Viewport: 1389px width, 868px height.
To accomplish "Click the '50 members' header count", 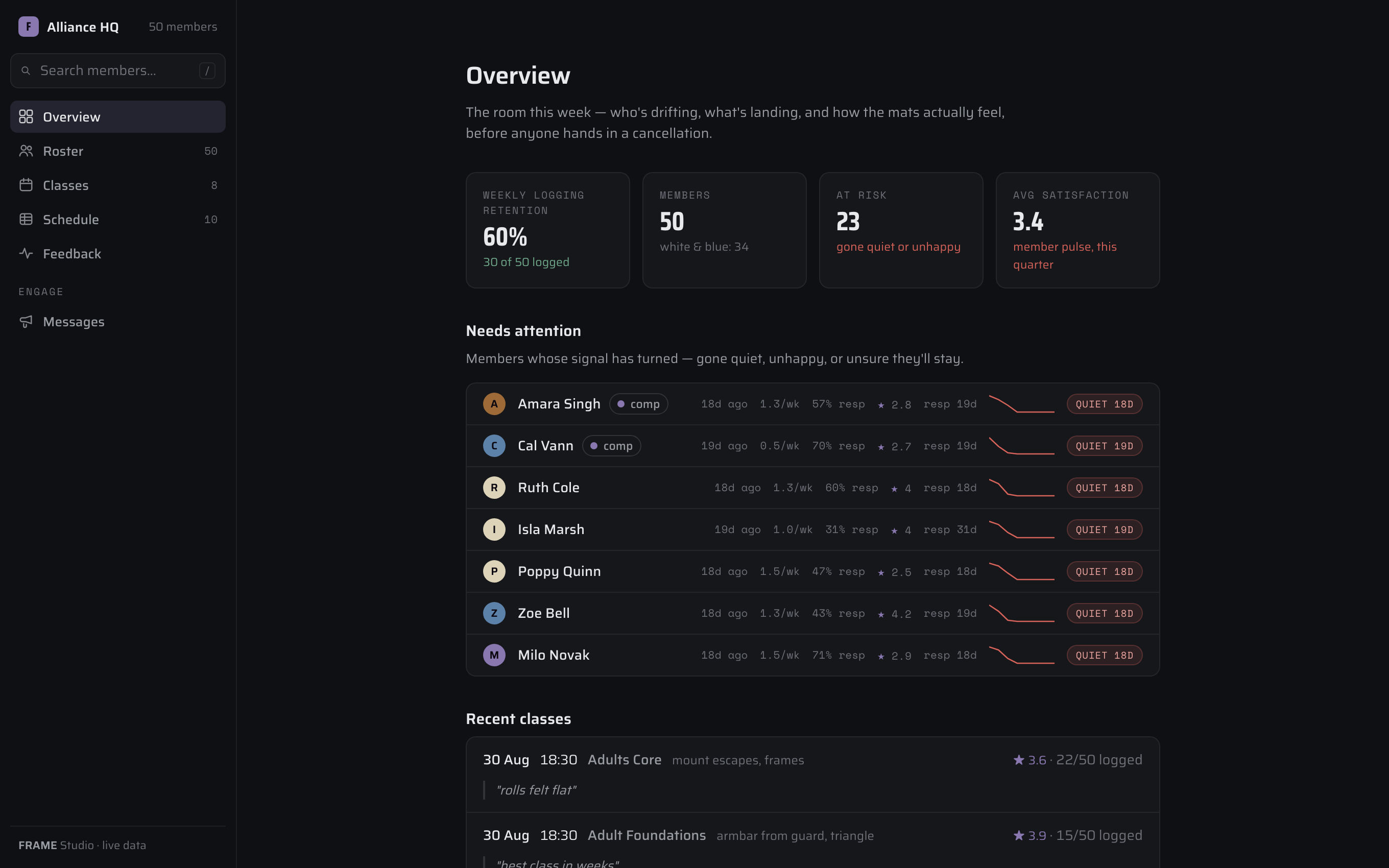I will tap(182, 27).
